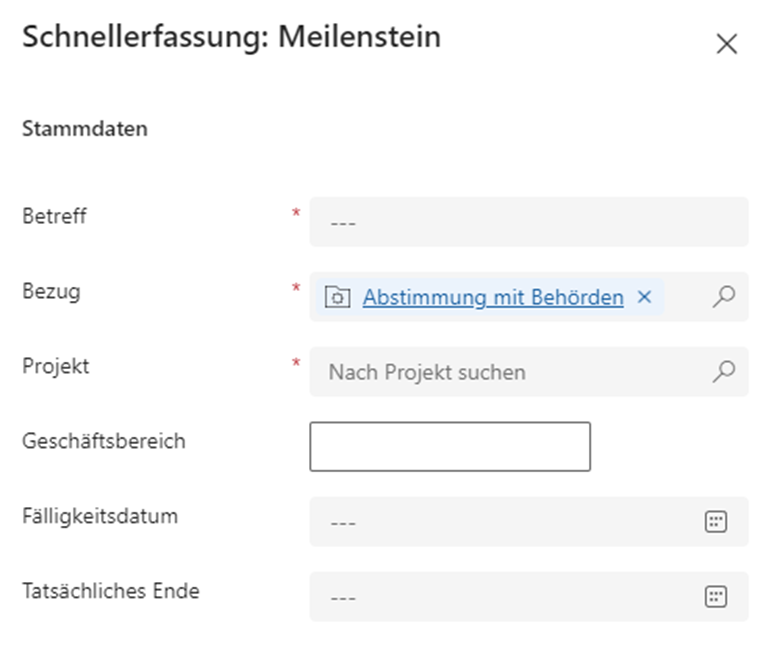Open the Abstimmung mit Behörden link

(493, 297)
